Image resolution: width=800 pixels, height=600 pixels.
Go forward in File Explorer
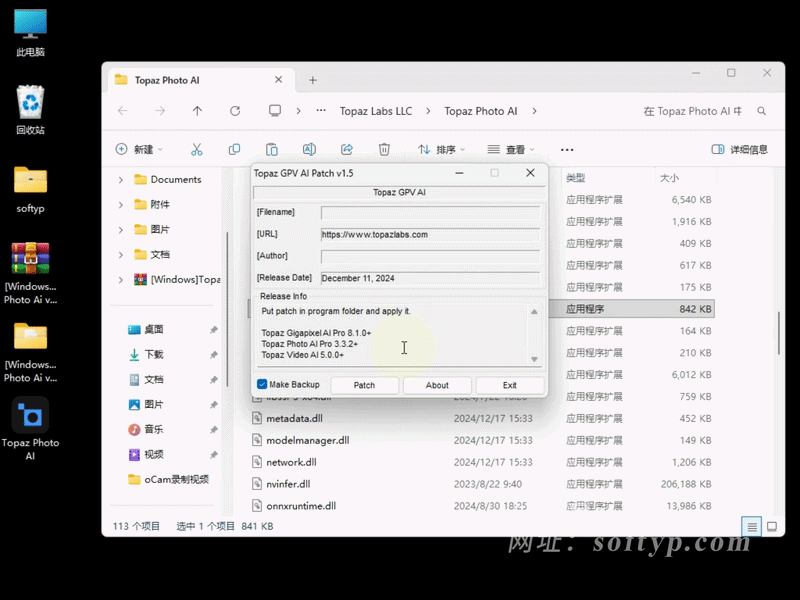click(x=160, y=111)
